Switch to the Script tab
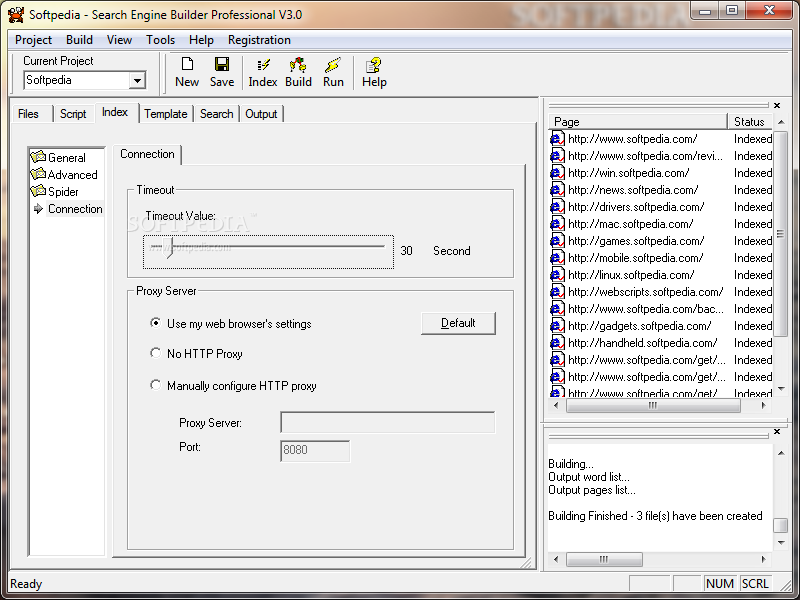Screen dimensions: 800x600 (73, 114)
